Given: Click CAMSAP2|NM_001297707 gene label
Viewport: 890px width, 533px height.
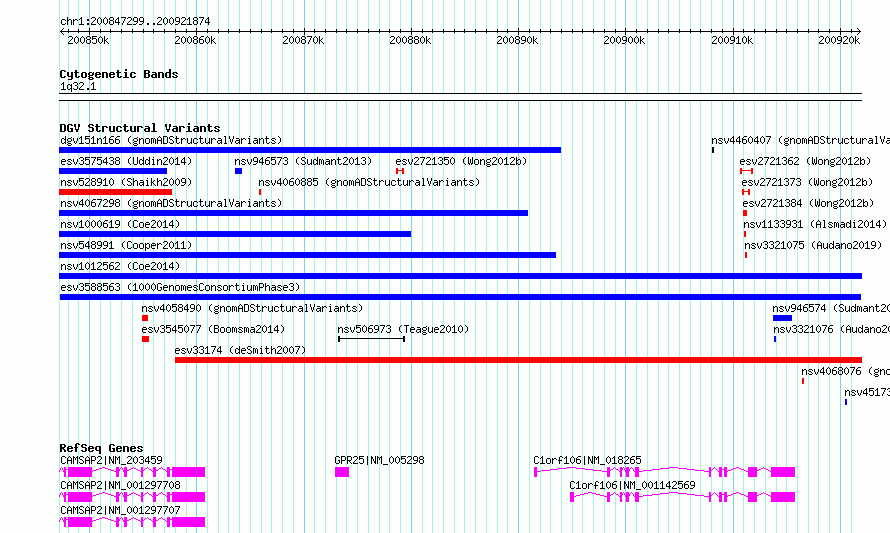Looking at the screenshot, I should pos(120,510).
